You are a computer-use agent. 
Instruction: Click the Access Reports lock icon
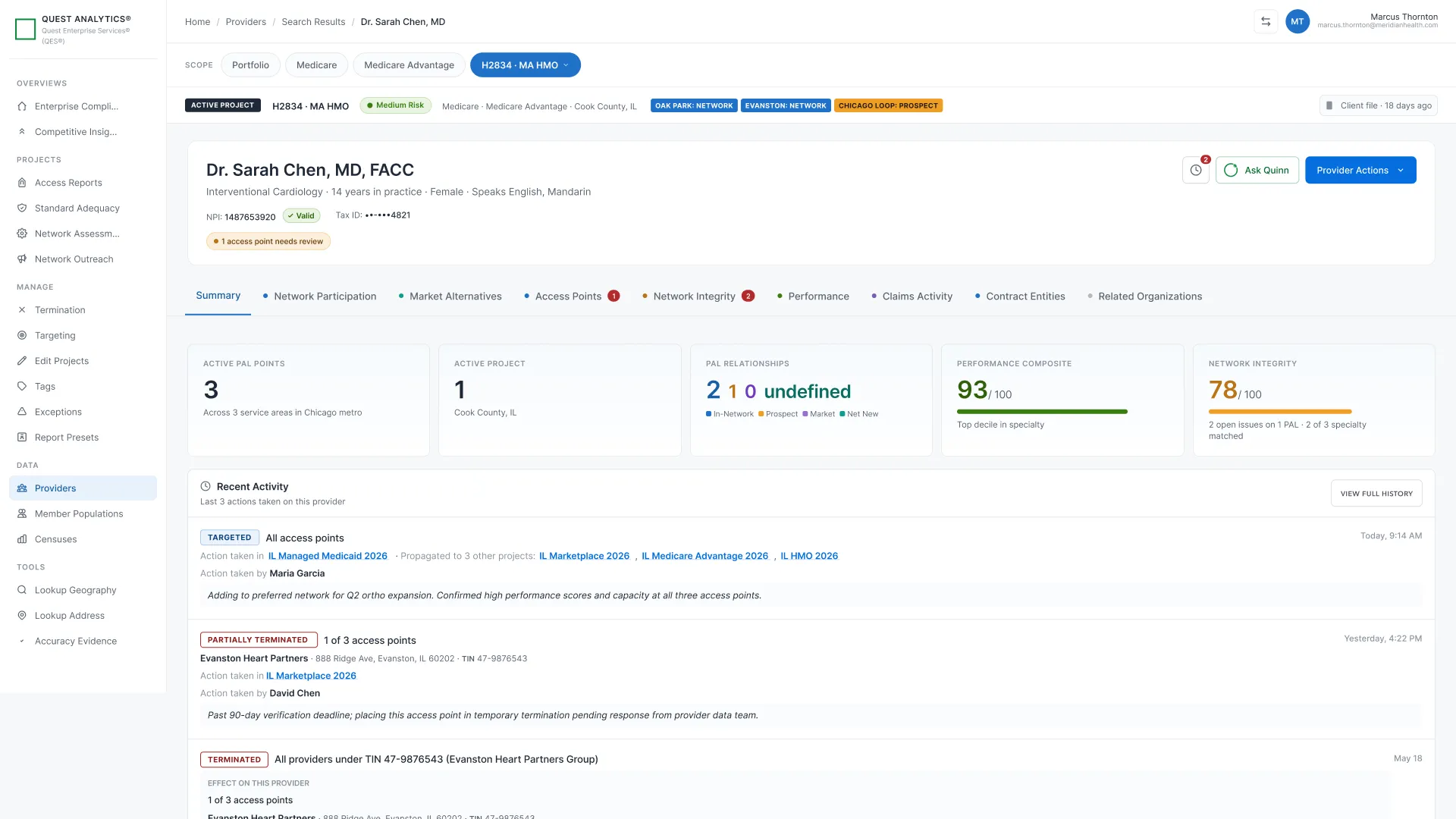(22, 183)
